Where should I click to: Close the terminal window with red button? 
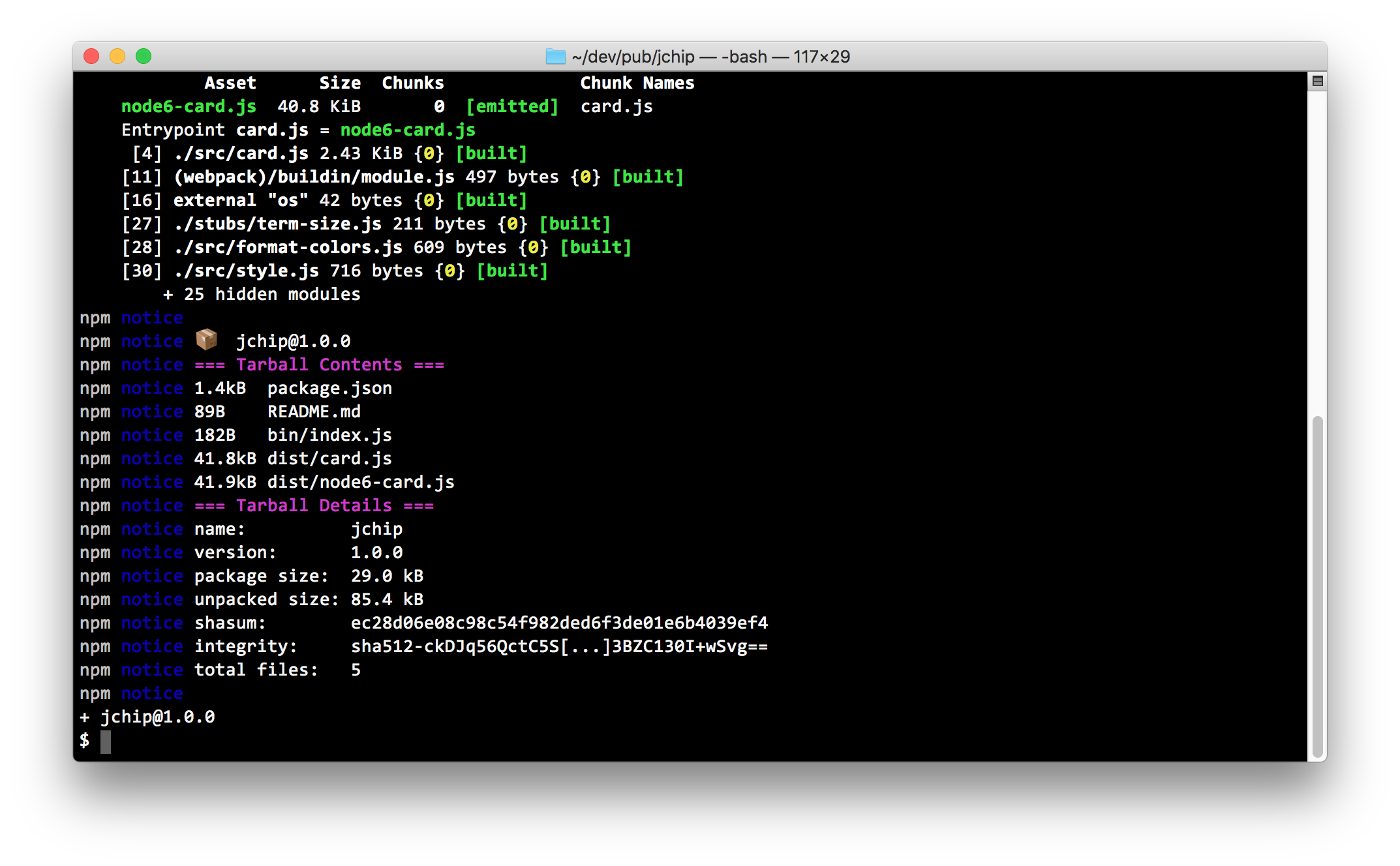(x=91, y=57)
